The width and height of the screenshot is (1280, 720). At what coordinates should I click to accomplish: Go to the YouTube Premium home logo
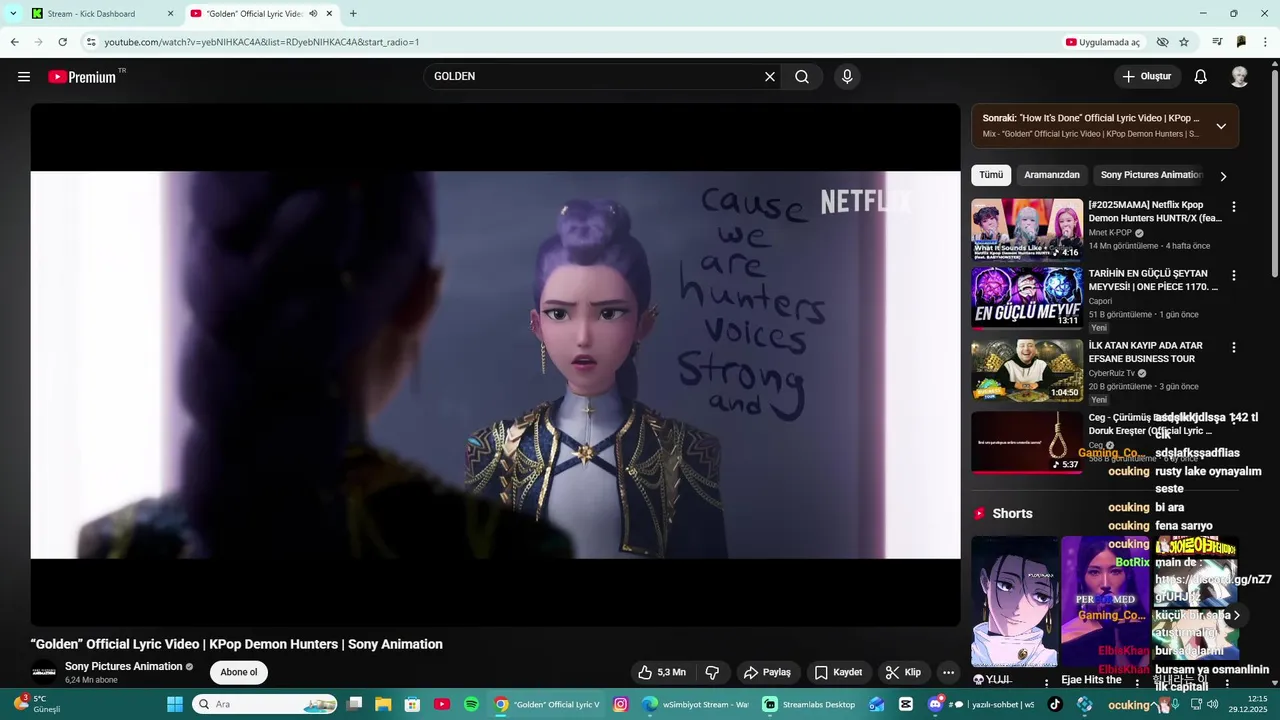point(82,77)
